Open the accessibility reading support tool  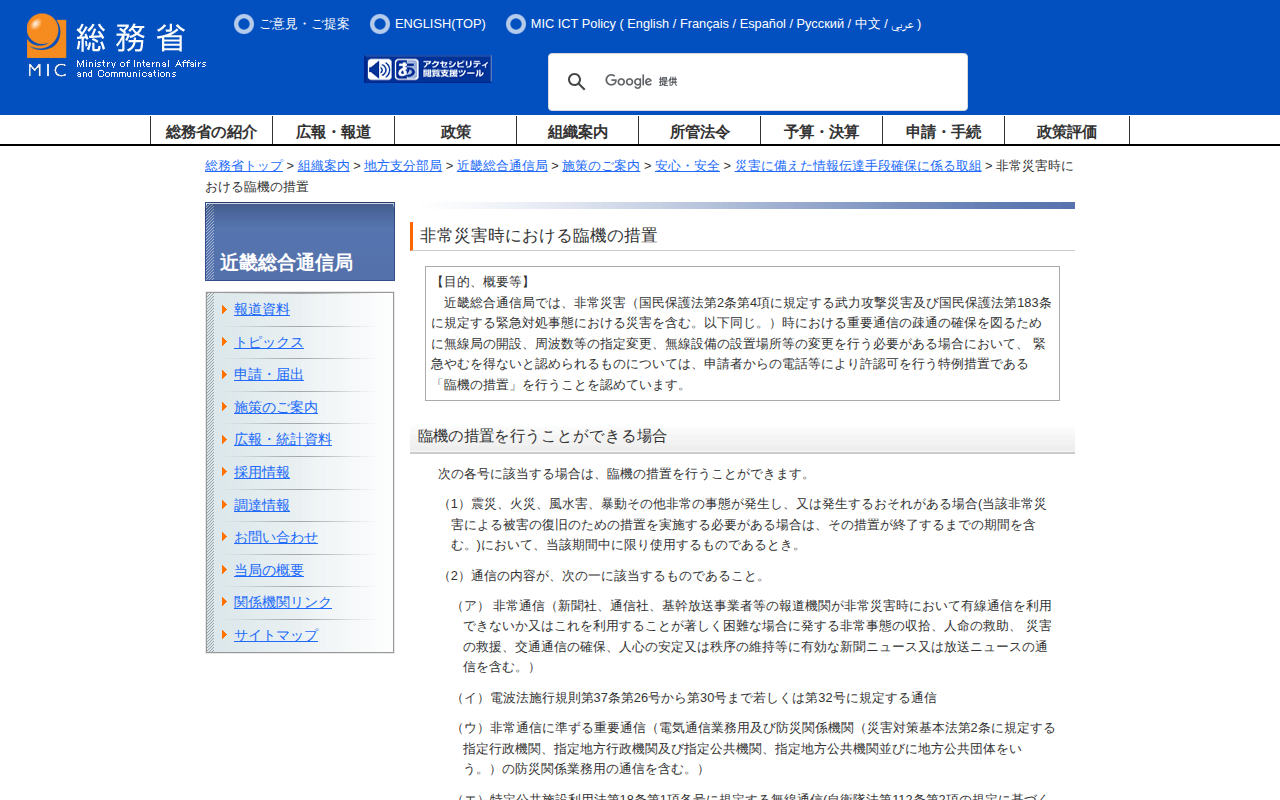[x=428, y=69]
